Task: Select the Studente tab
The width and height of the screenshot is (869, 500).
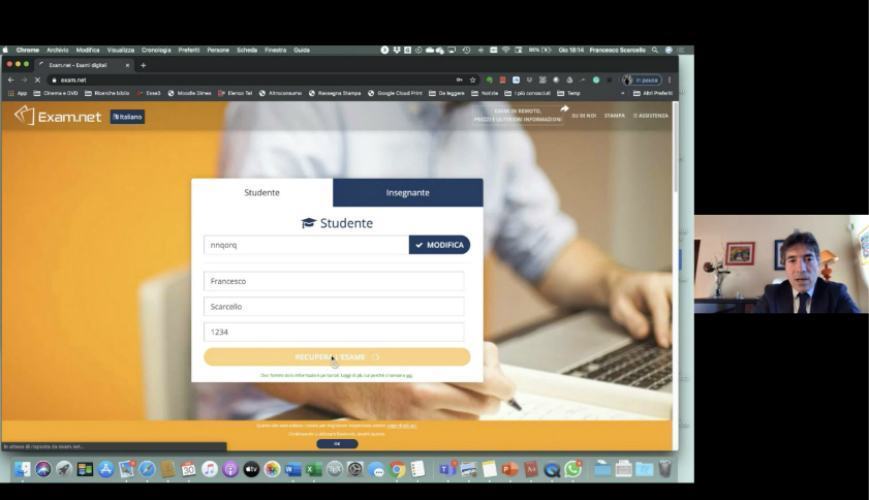Action: pos(262,193)
